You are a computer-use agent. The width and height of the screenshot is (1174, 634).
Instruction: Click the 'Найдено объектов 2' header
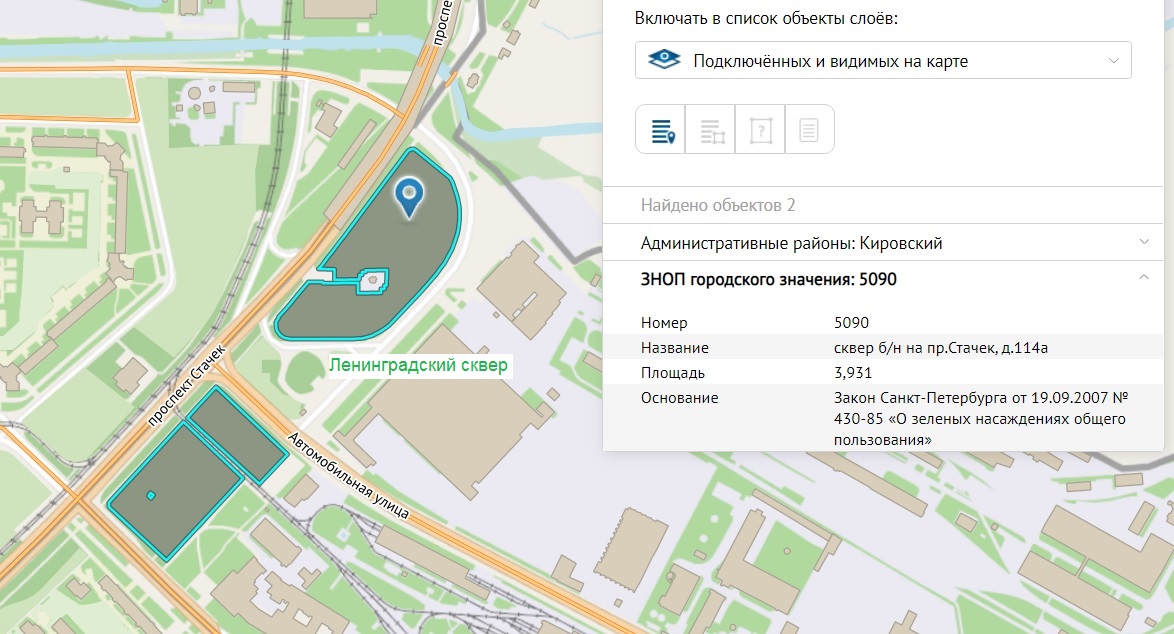[x=718, y=206]
